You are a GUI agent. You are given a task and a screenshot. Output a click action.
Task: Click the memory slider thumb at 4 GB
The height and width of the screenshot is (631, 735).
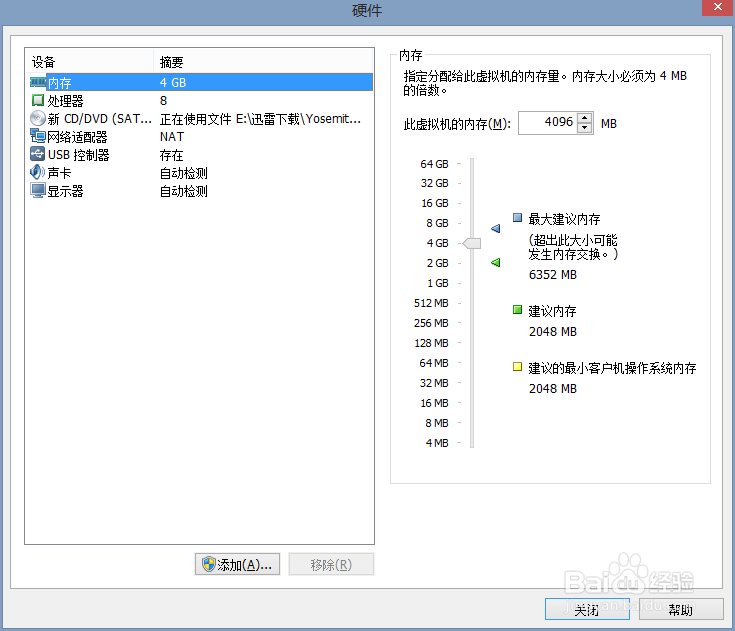[x=472, y=243]
